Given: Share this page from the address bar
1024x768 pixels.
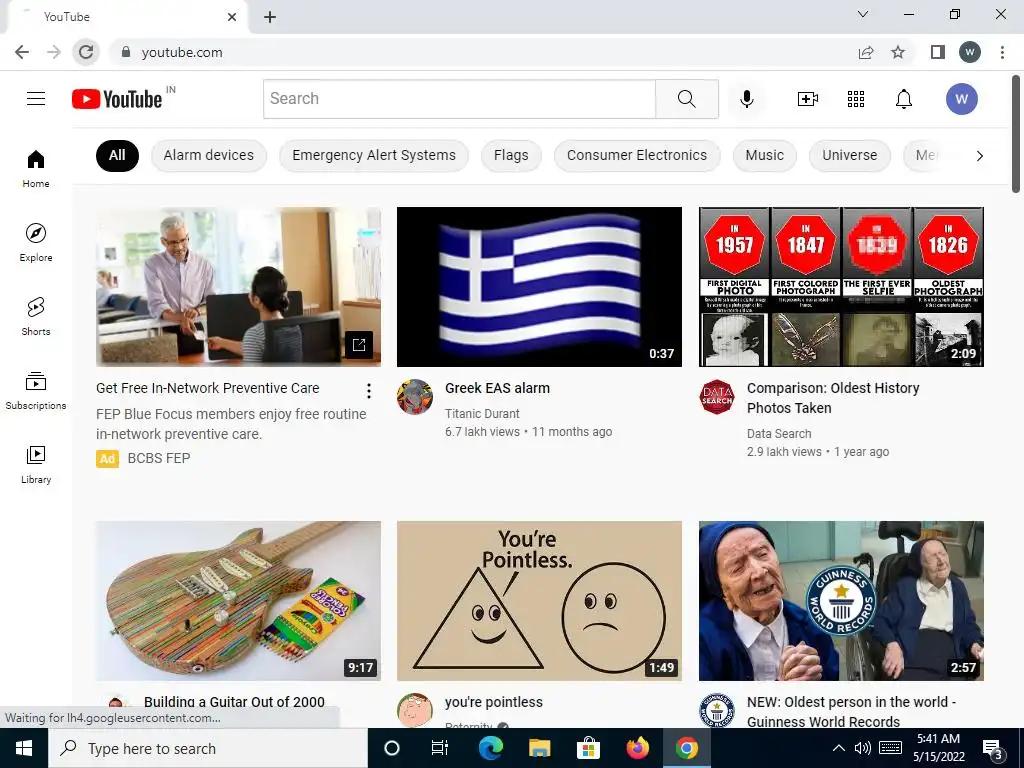Looking at the screenshot, I should coord(866,52).
